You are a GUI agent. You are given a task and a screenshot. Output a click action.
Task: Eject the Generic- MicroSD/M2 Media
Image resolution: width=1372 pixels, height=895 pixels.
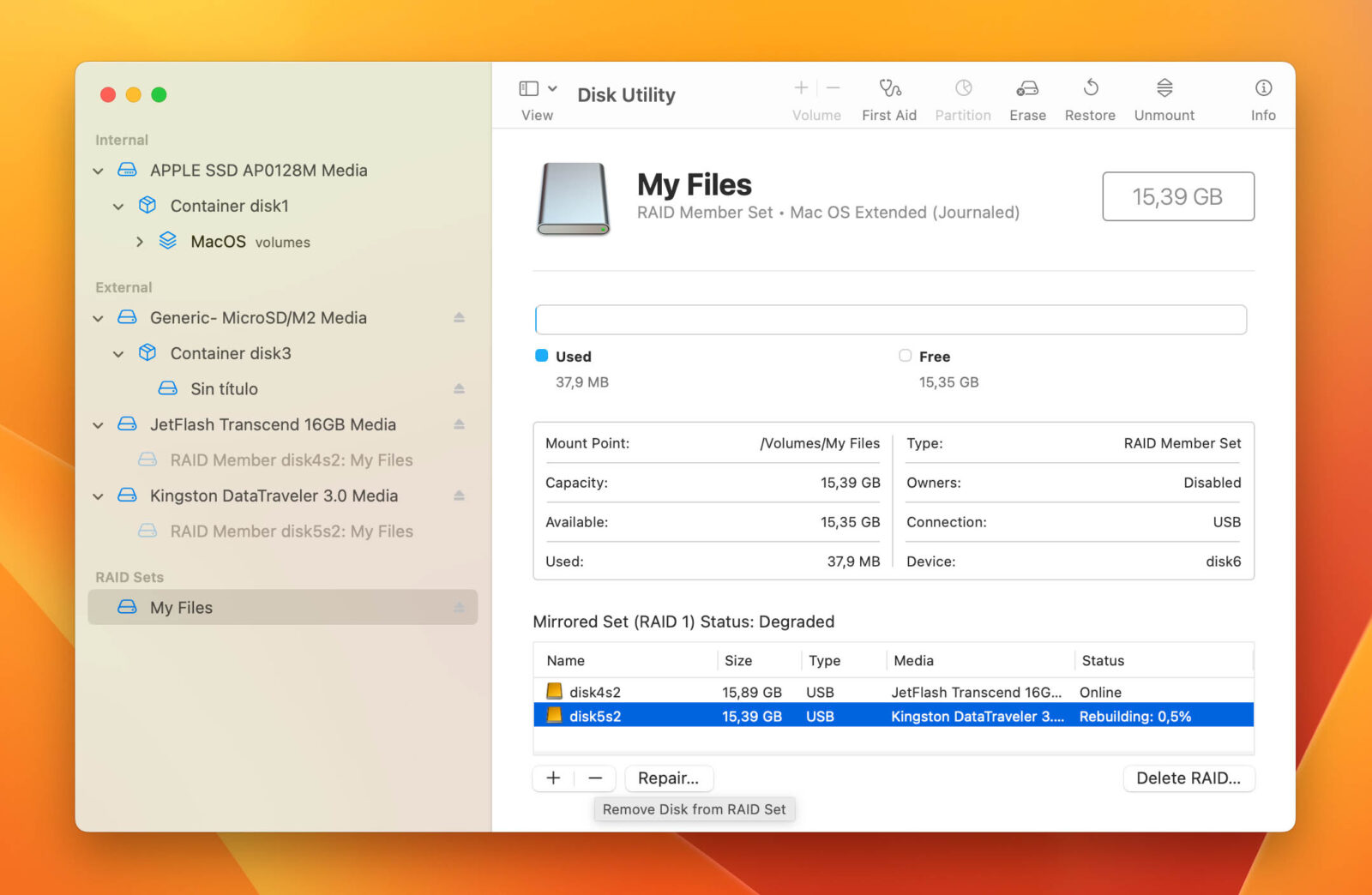click(x=460, y=317)
